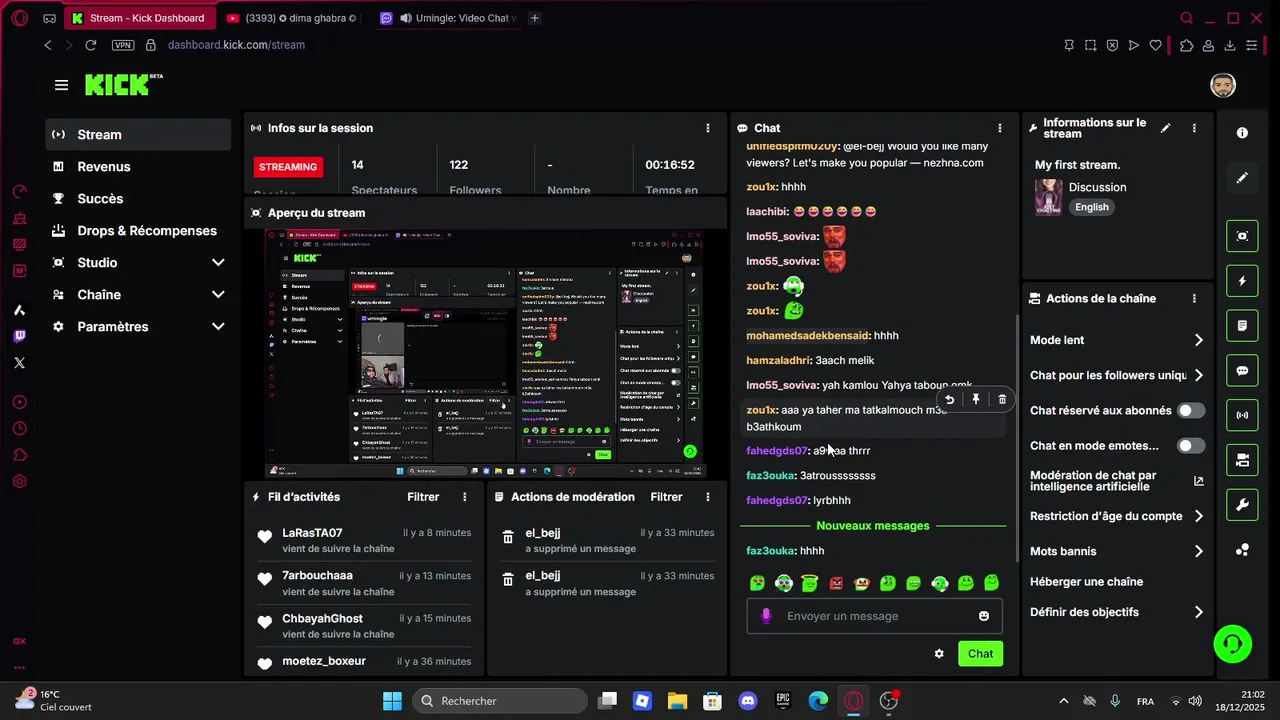Screen dimensions: 1280x720
Task: Open the Actions de modération options menu
Action: (708, 497)
